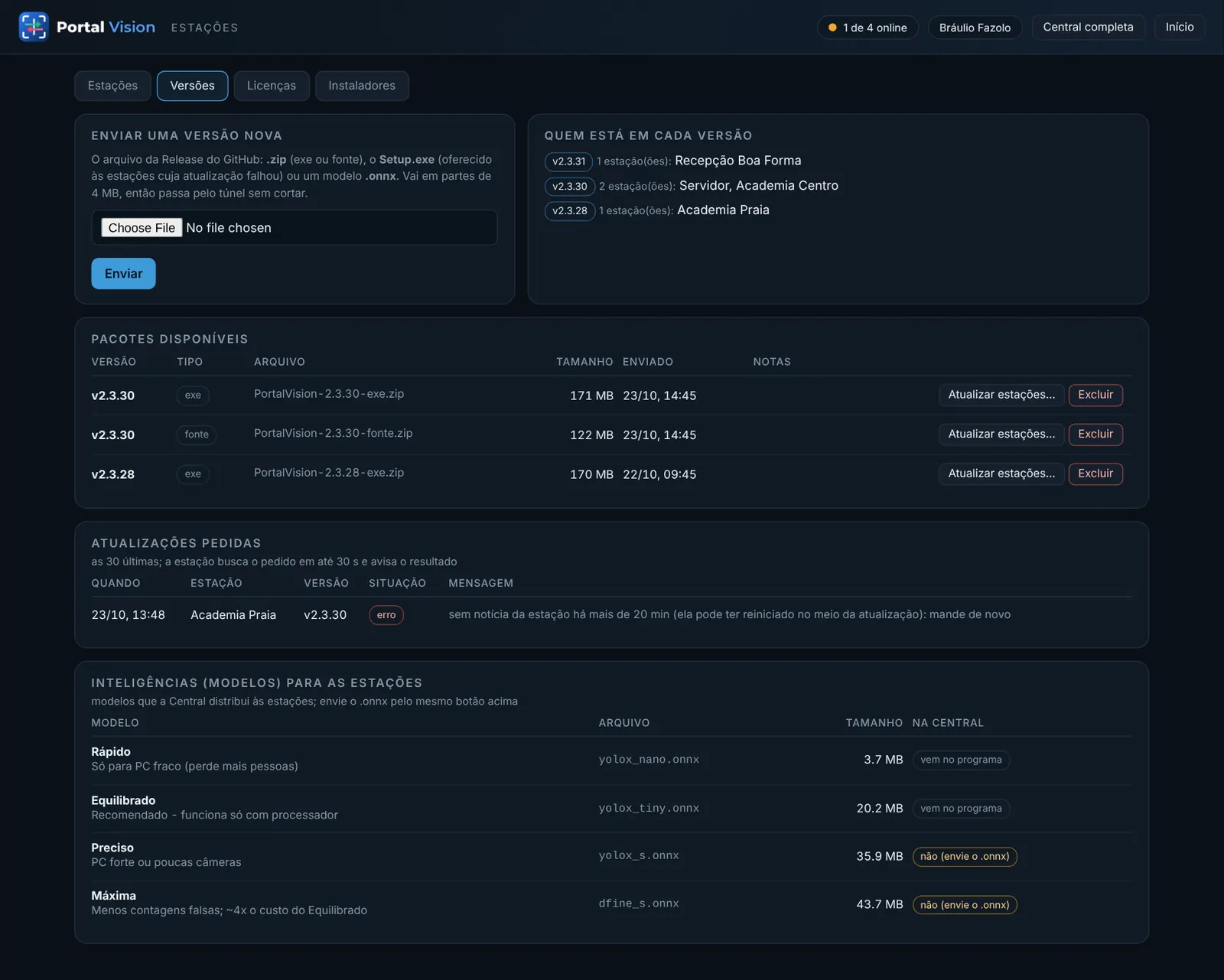The height and width of the screenshot is (980, 1224).
Task: Open the Licenças tab
Action: coord(272,86)
